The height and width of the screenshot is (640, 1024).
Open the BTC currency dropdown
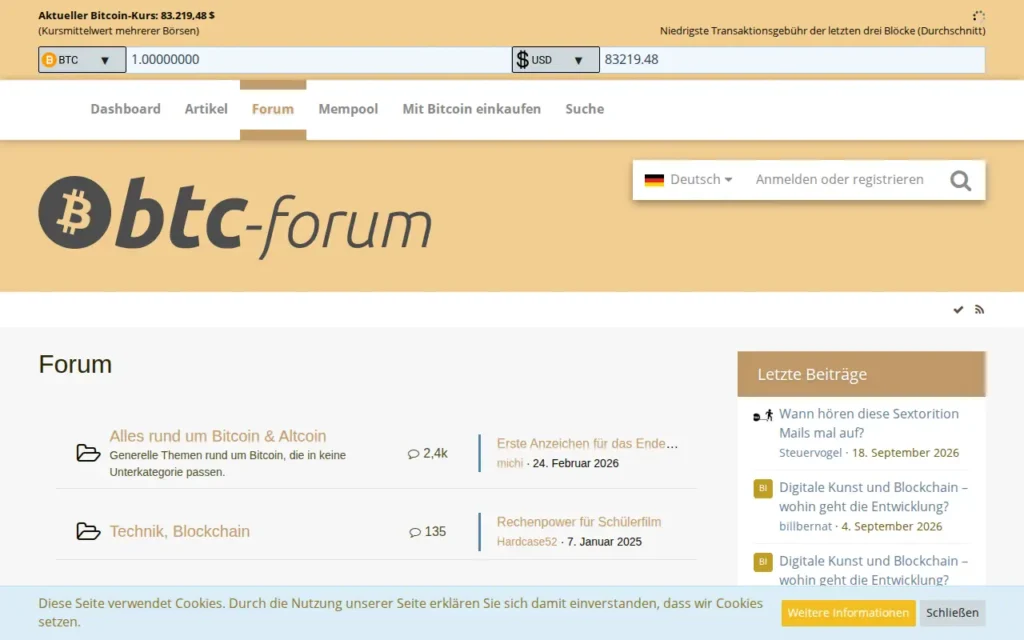point(82,59)
